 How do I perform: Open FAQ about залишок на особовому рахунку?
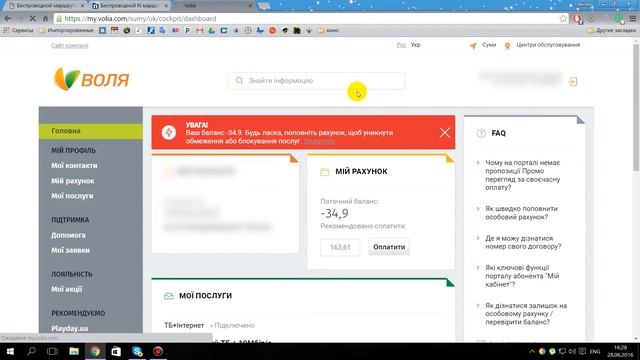(526, 313)
